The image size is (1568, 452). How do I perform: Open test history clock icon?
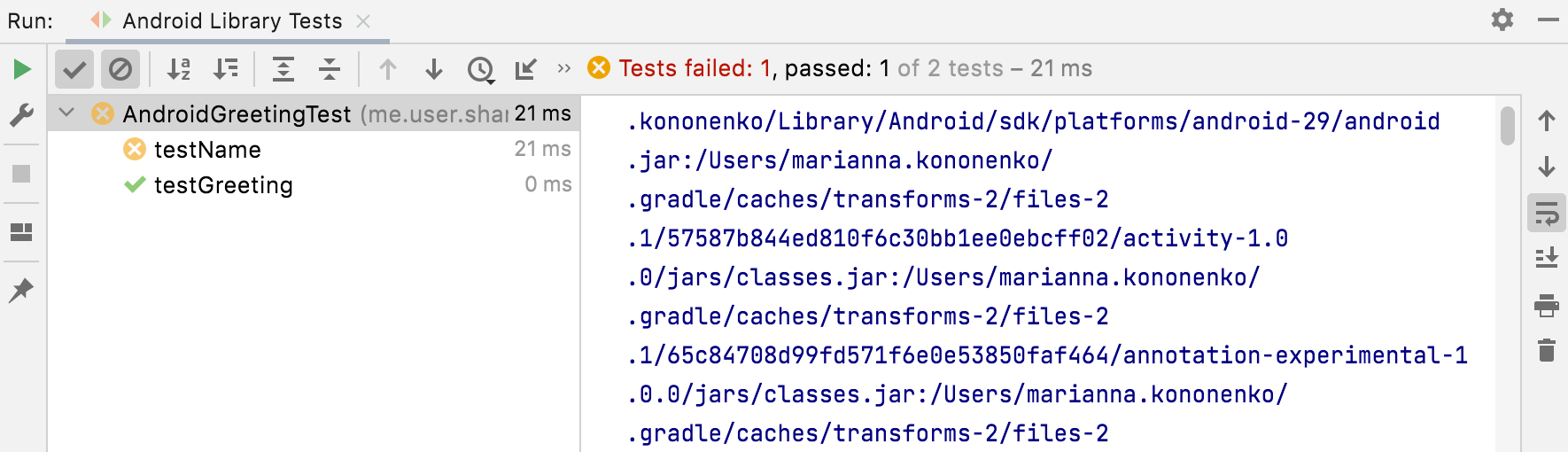click(x=480, y=69)
